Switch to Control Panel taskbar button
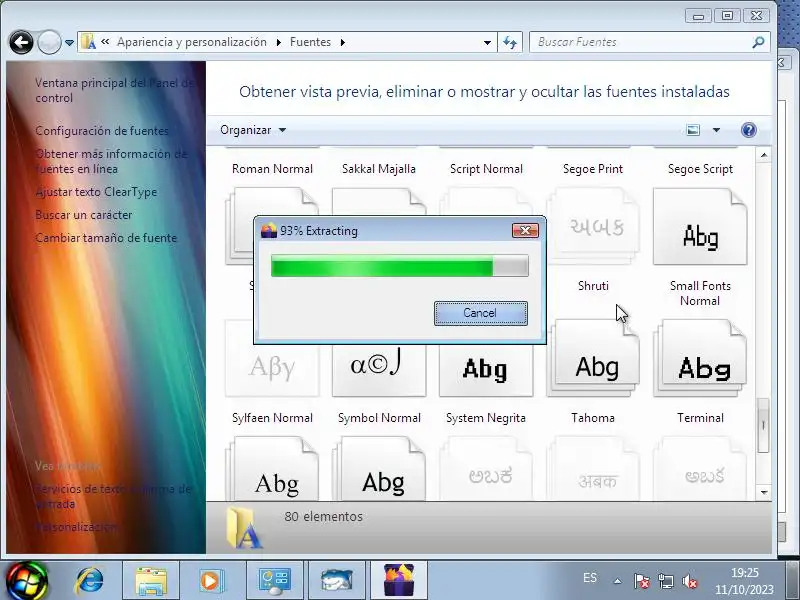Viewport: 800px width, 600px height. pos(274,581)
